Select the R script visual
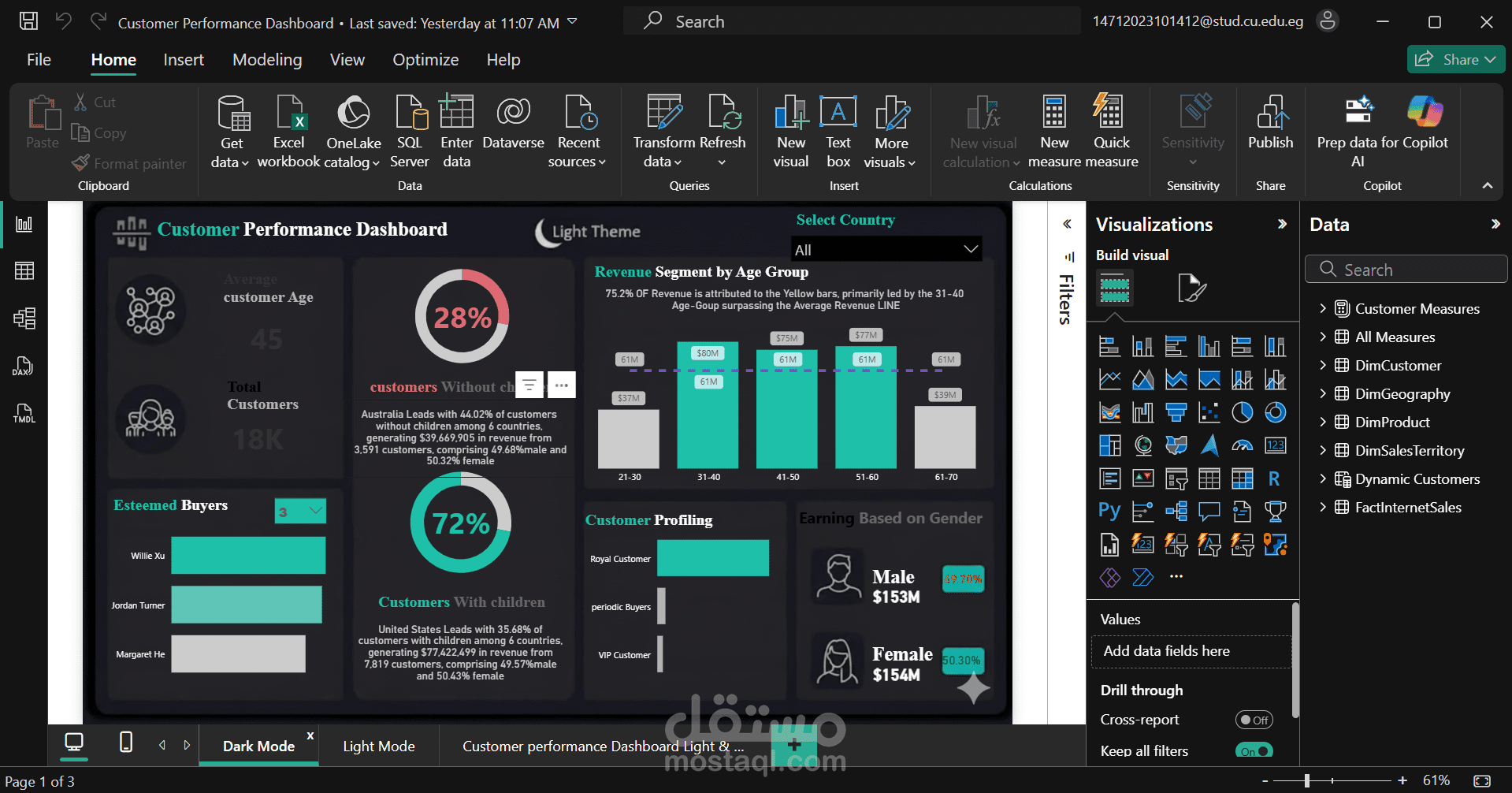The image size is (1512, 793). point(1275,478)
